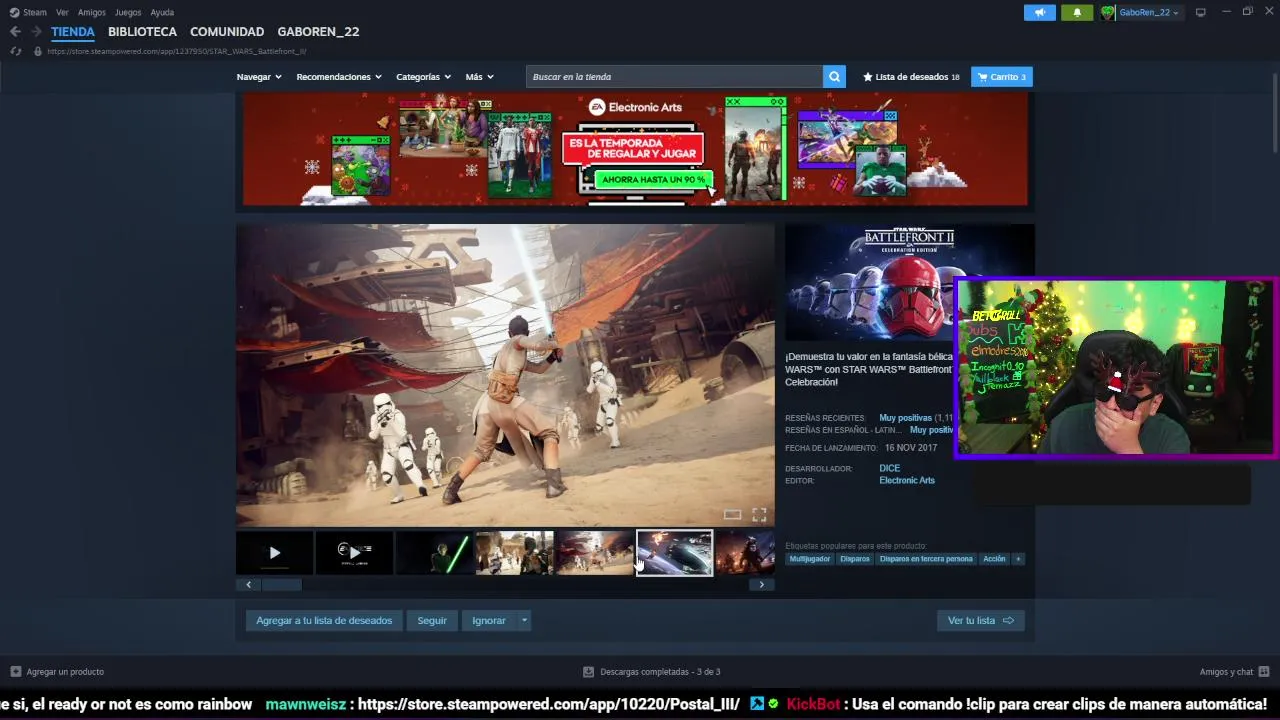This screenshot has width=1280, height=720.
Task: Select the Multijugador tag
Action: click(x=810, y=559)
